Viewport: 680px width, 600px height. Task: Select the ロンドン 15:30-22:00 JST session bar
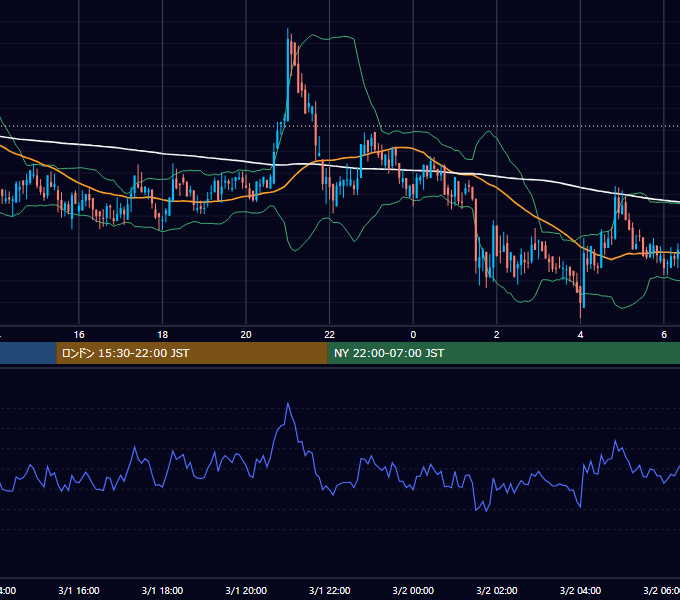click(192, 353)
